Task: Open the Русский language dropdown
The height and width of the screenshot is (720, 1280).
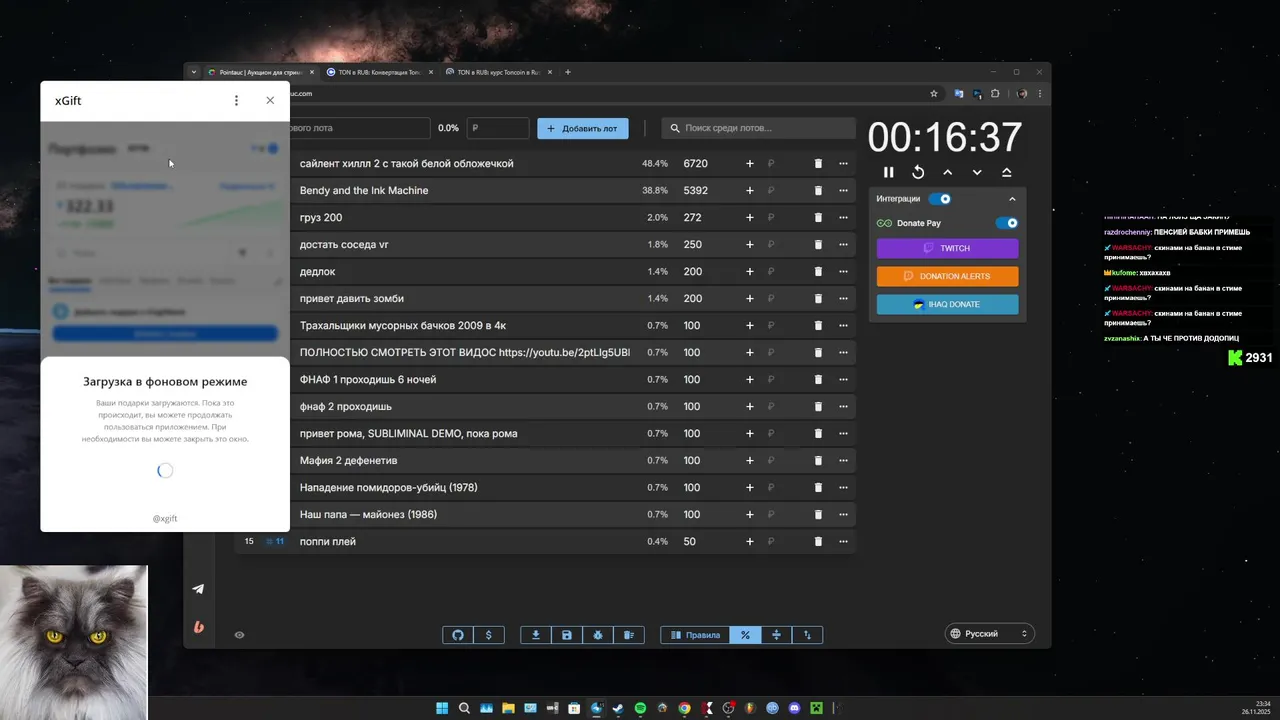Action: click(989, 634)
